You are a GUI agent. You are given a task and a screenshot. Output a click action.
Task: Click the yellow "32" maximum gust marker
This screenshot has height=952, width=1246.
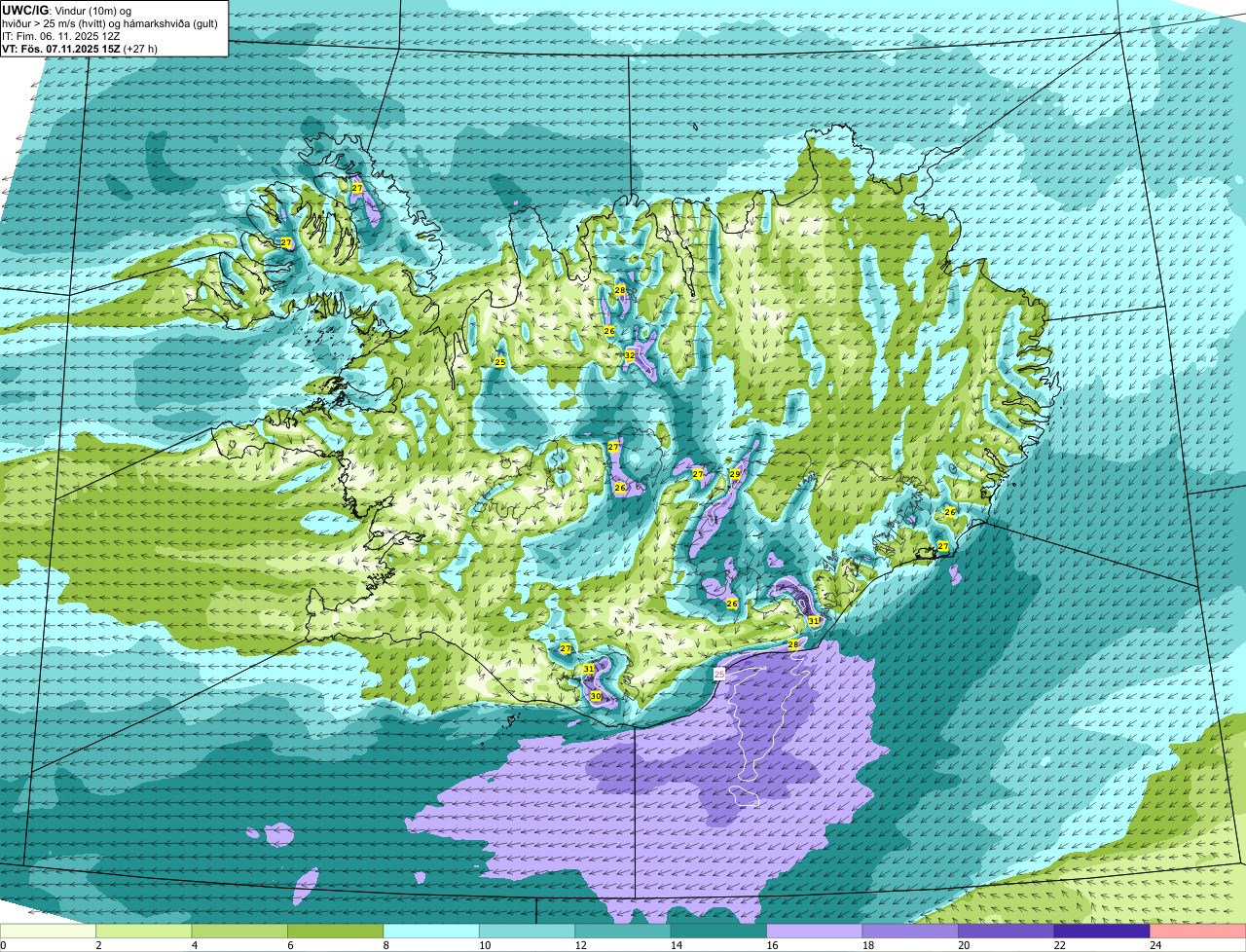tap(630, 355)
